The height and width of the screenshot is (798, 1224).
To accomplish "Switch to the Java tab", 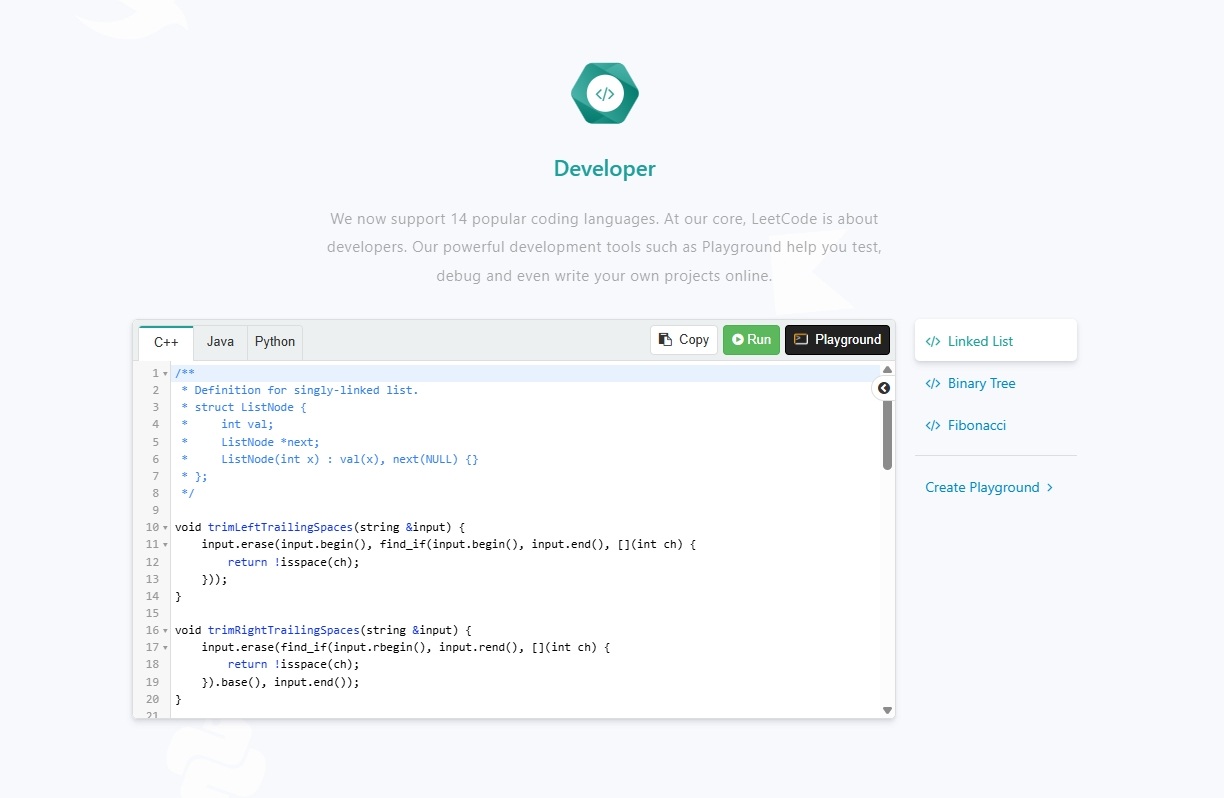I will (x=220, y=342).
